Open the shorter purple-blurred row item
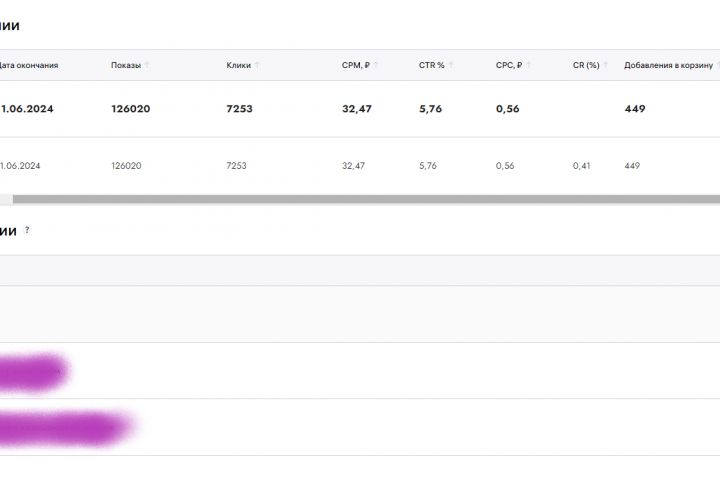This screenshot has width=720, height=480. pyautogui.click(x=32, y=372)
